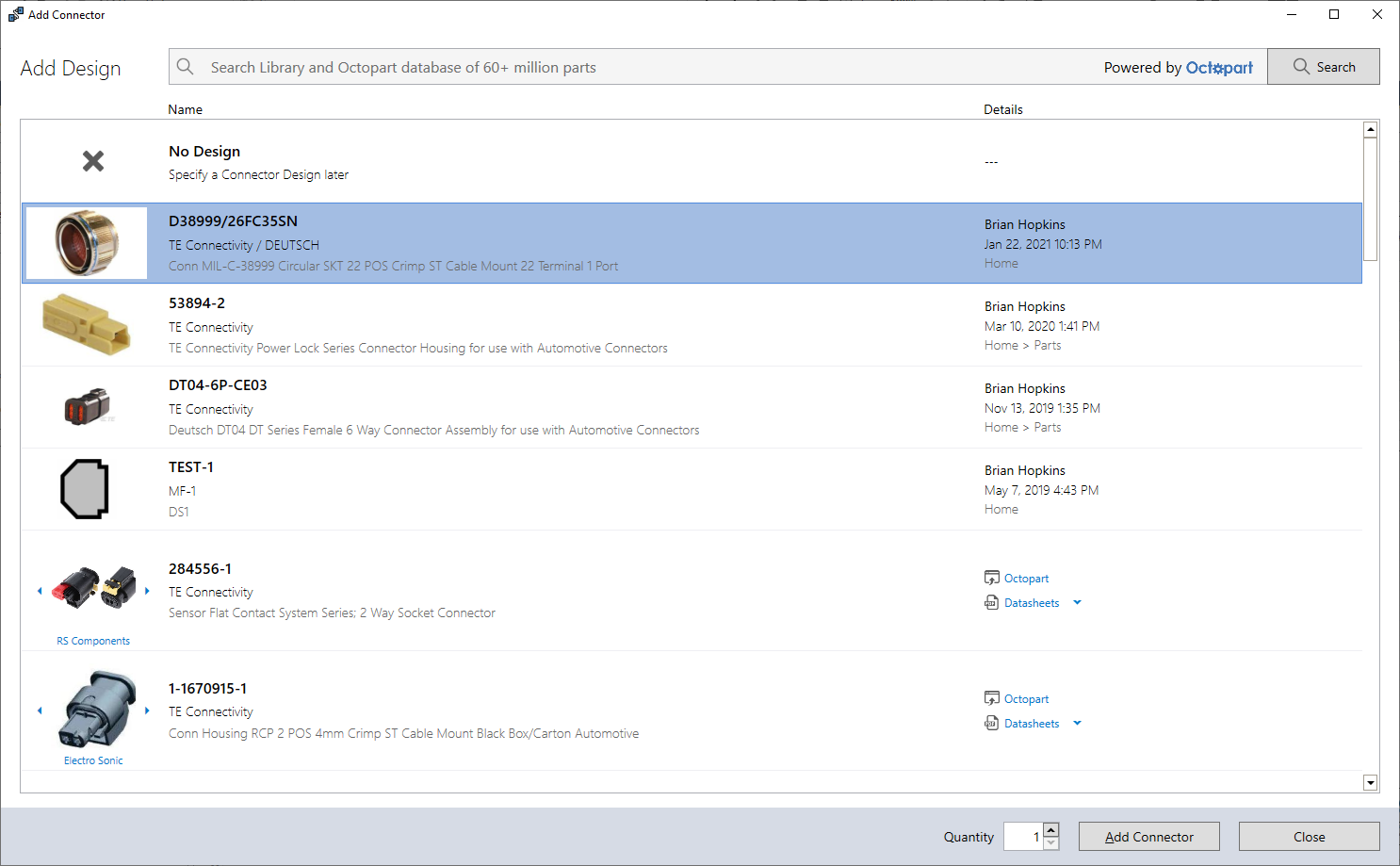Choose the DT04-6P-CE03 connector image
This screenshot has width=1400, height=866.
88,406
